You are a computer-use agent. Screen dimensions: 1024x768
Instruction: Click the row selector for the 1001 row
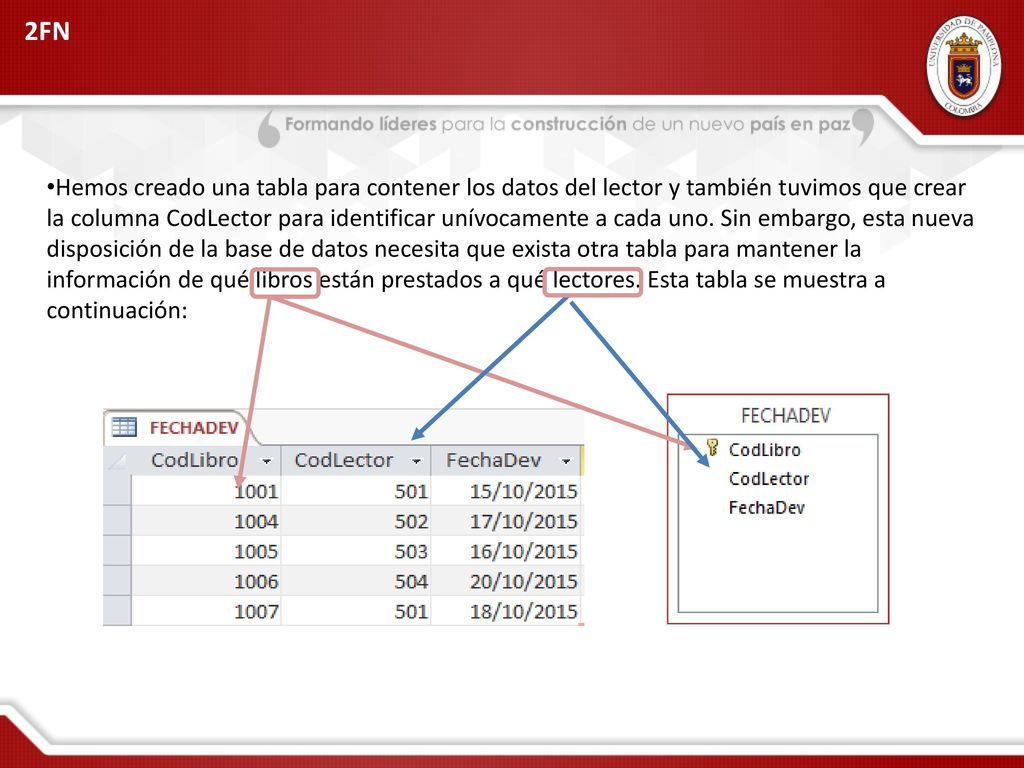click(x=118, y=491)
